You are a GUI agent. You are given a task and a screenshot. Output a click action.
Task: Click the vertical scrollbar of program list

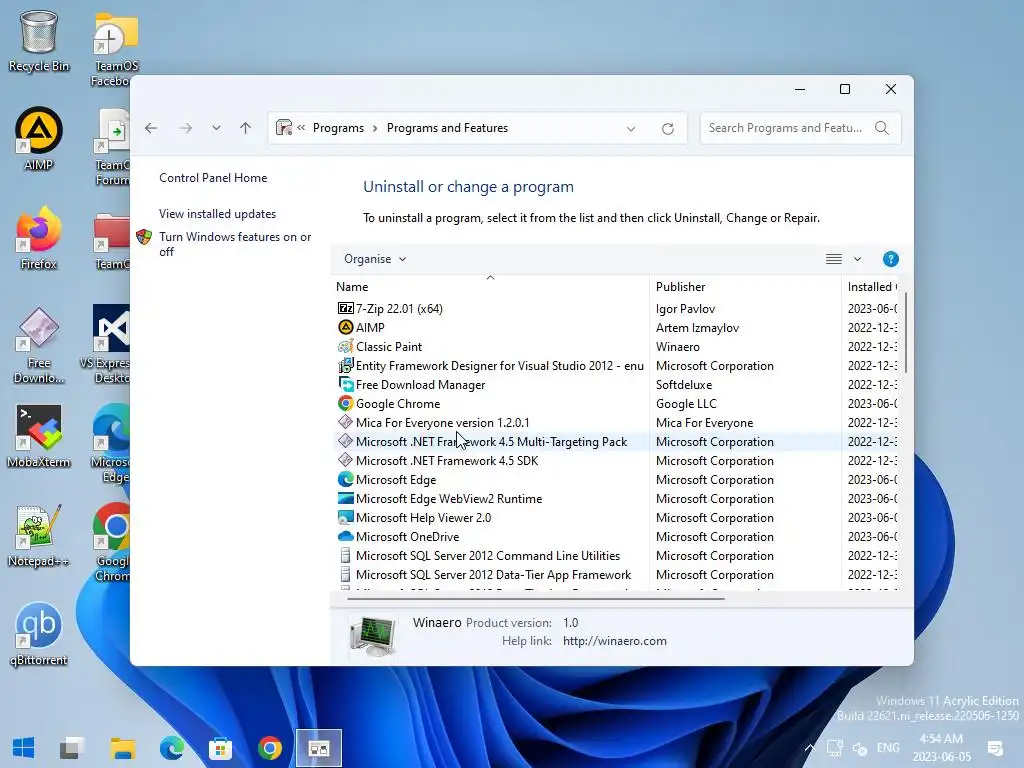tap(906, 333)
